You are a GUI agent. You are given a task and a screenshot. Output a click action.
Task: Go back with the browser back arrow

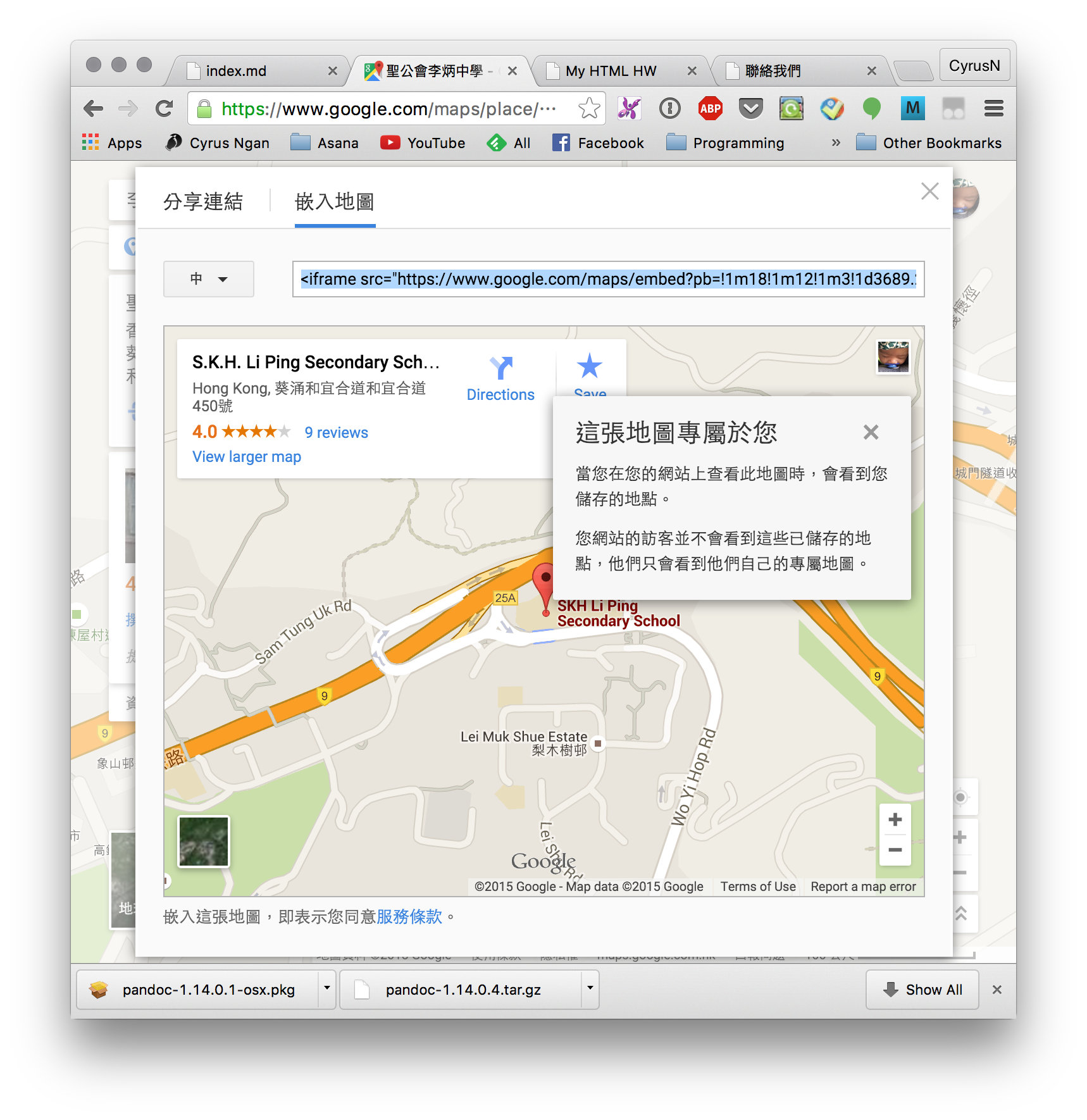tap(93, 109)
